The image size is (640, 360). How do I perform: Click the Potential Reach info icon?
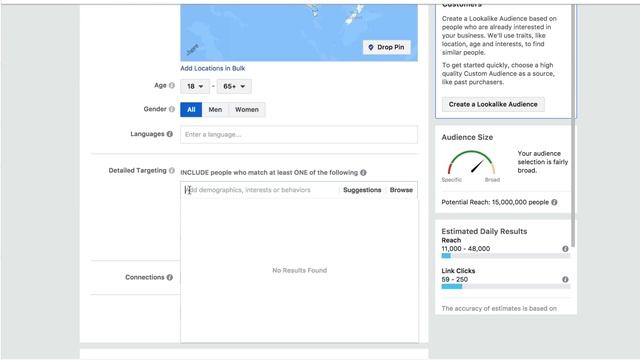(554, 202)
